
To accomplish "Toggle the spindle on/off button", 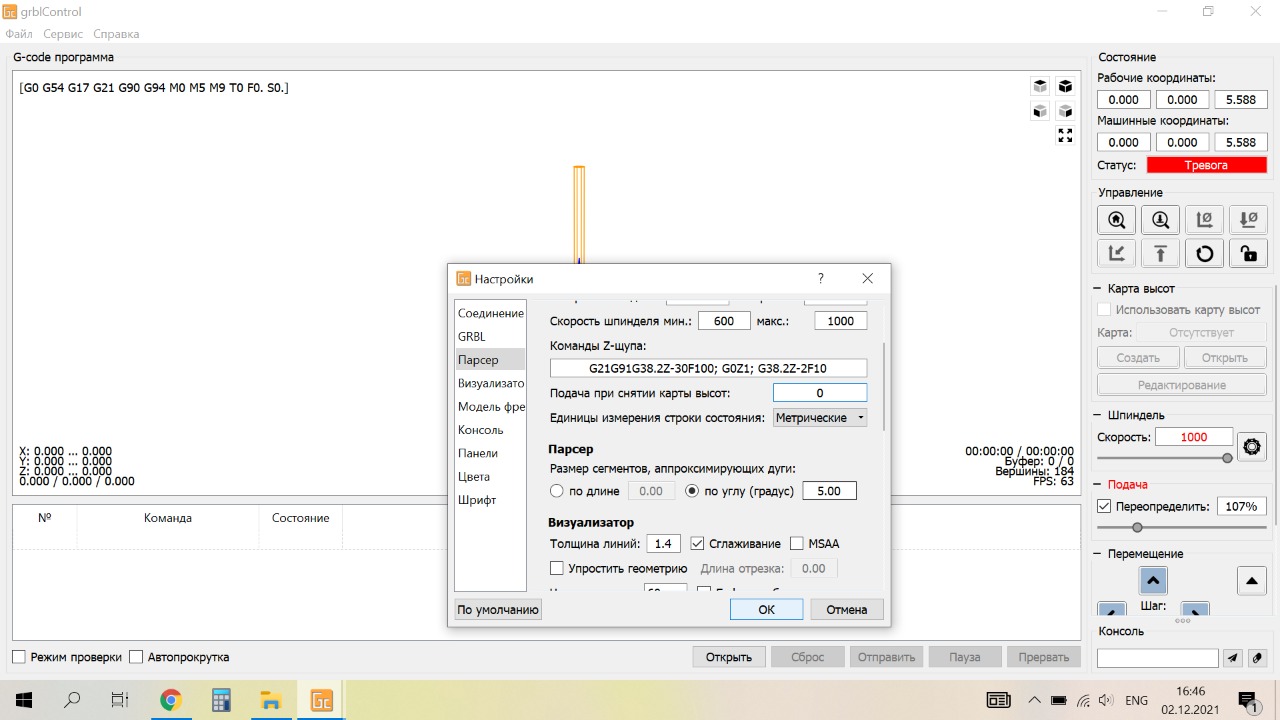I will coord(1252,446).
